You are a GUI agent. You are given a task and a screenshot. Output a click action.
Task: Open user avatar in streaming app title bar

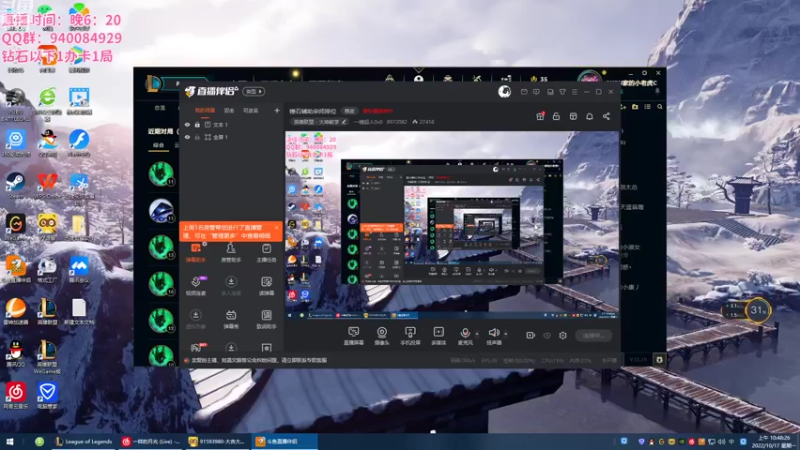click(x=504, y=91)
